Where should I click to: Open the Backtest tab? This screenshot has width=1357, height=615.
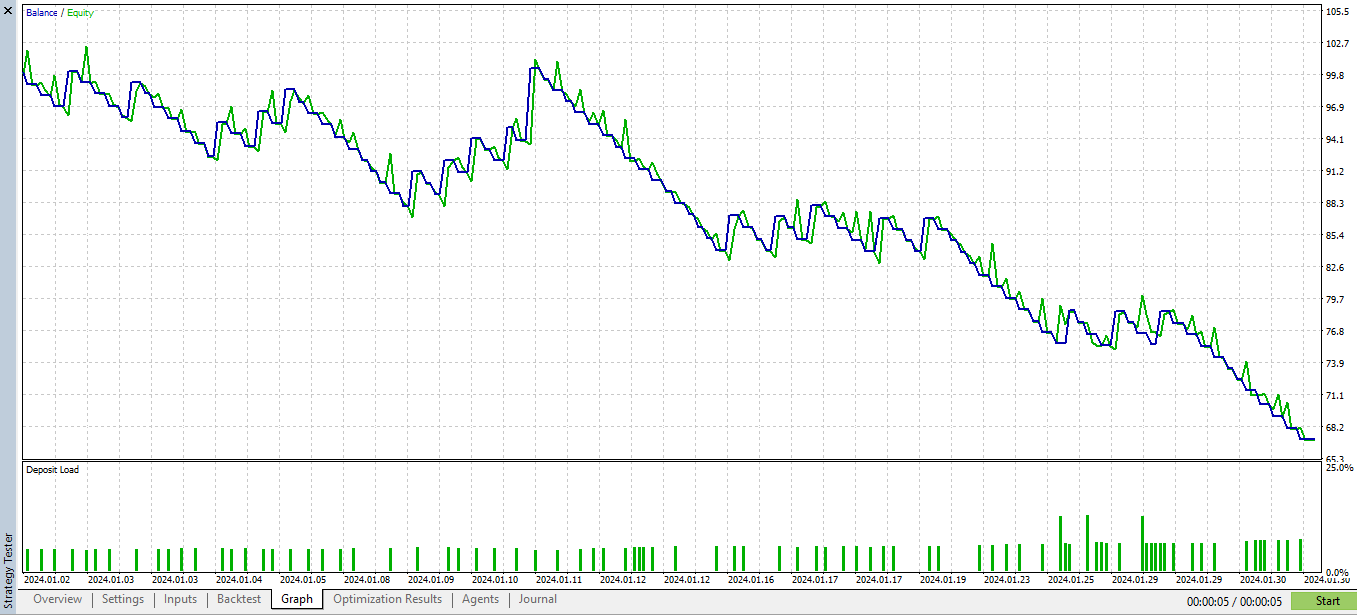[238, 599]
